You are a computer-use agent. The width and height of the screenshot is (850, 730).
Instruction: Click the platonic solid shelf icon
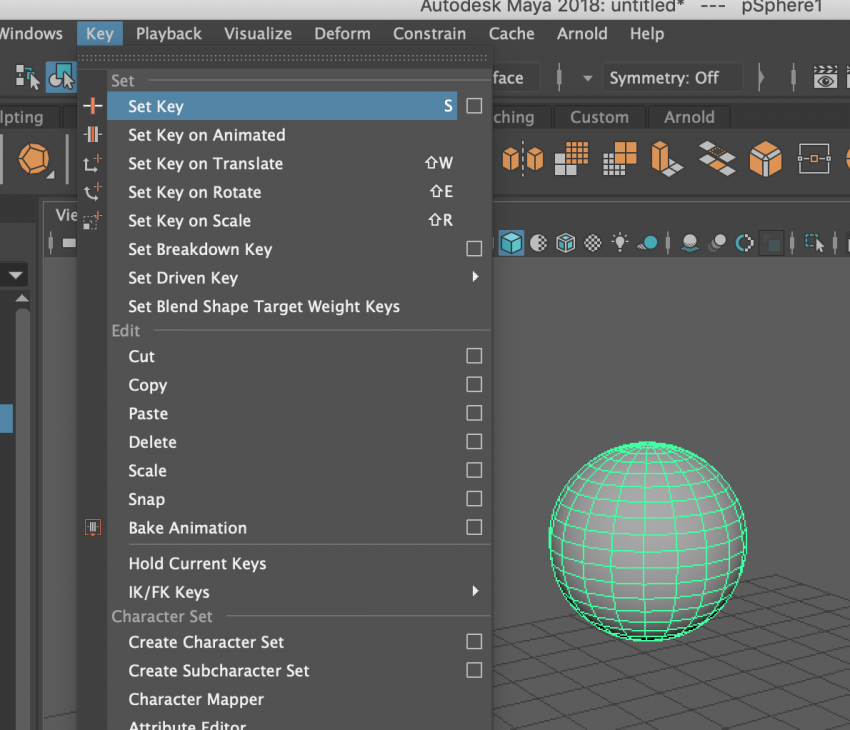[x=35, y=158]
